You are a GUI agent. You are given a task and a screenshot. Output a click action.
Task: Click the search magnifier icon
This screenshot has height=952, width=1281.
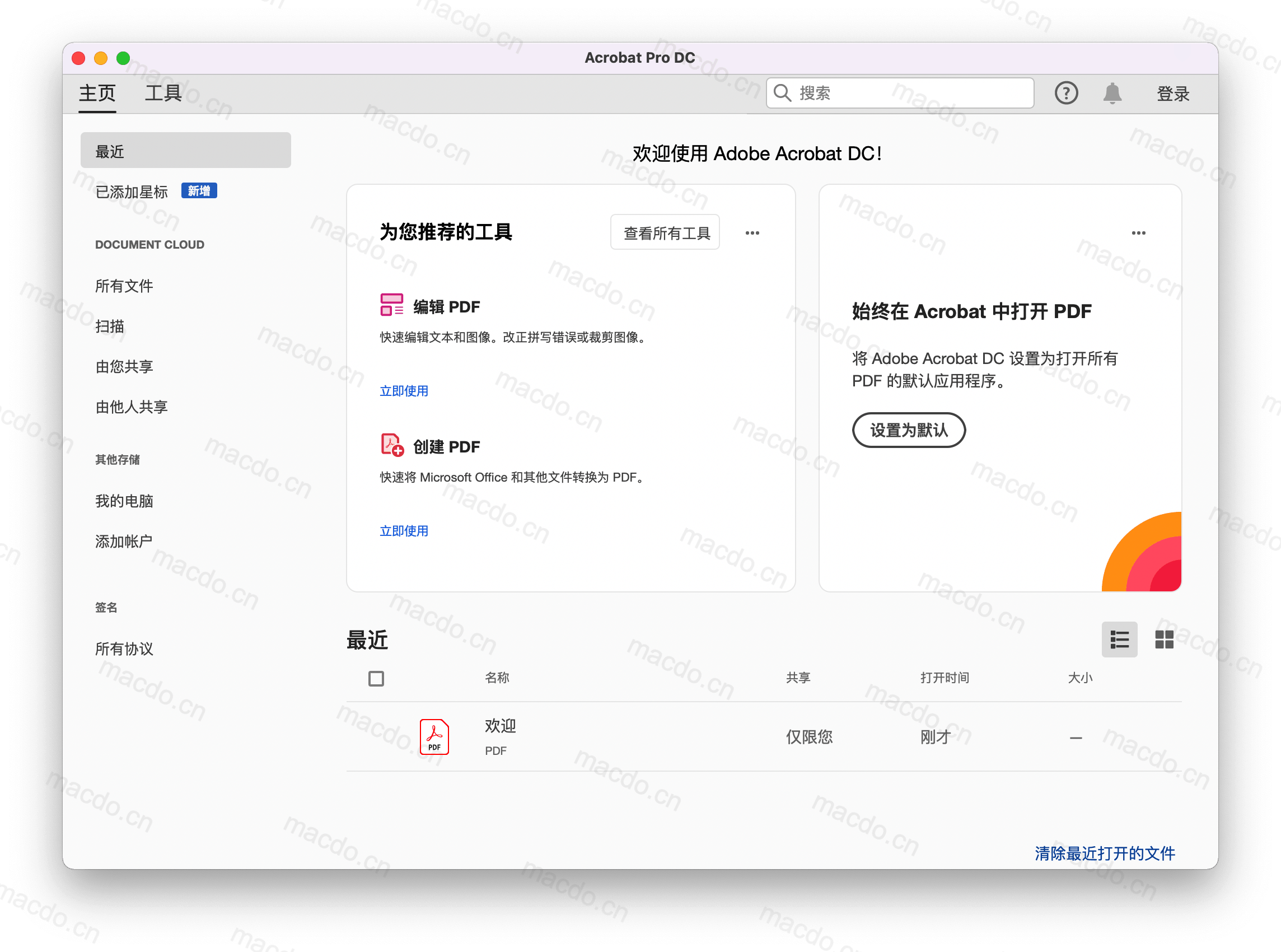pos(782,93)
